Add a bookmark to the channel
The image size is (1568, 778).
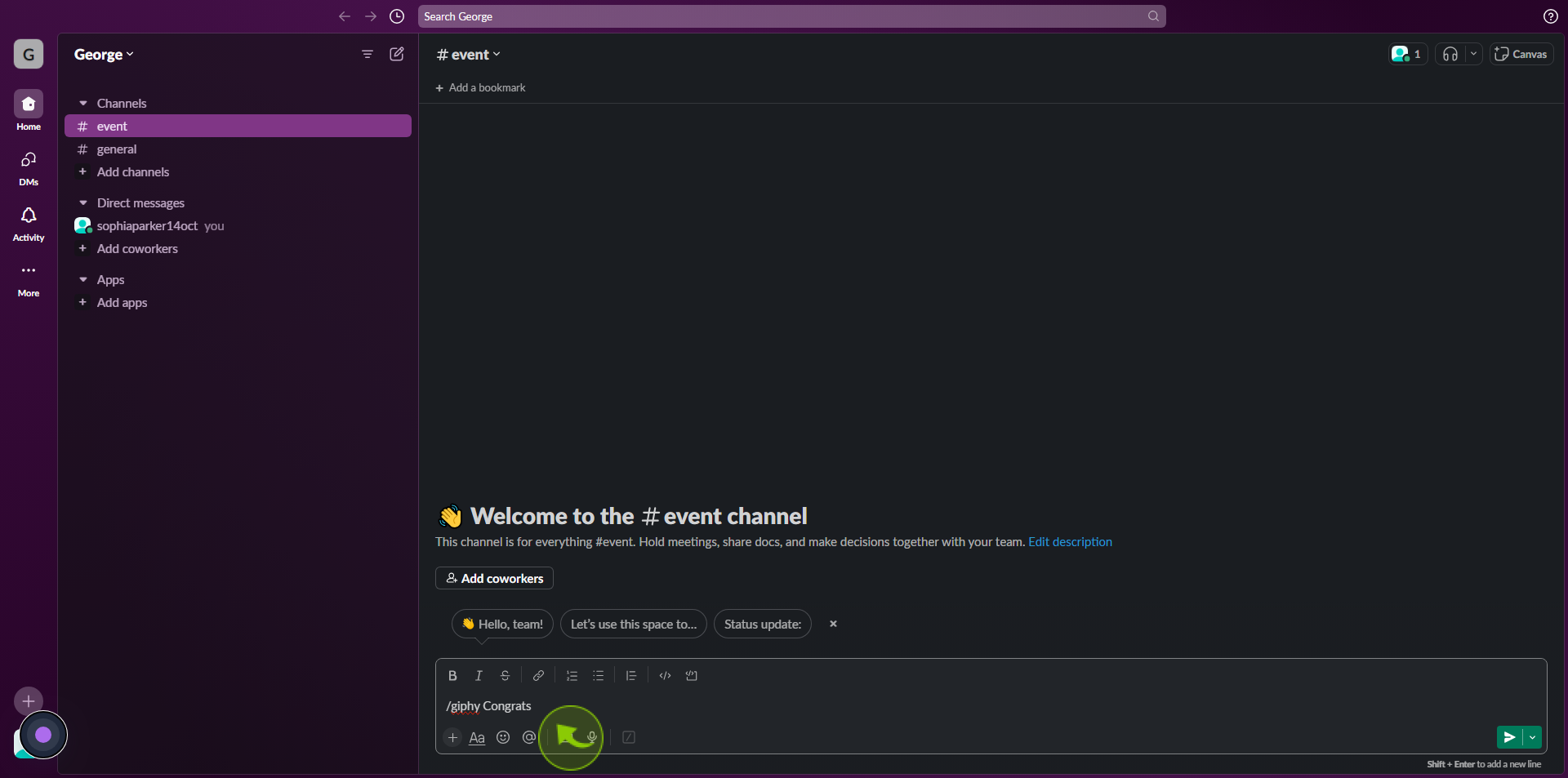click(480, 88)
